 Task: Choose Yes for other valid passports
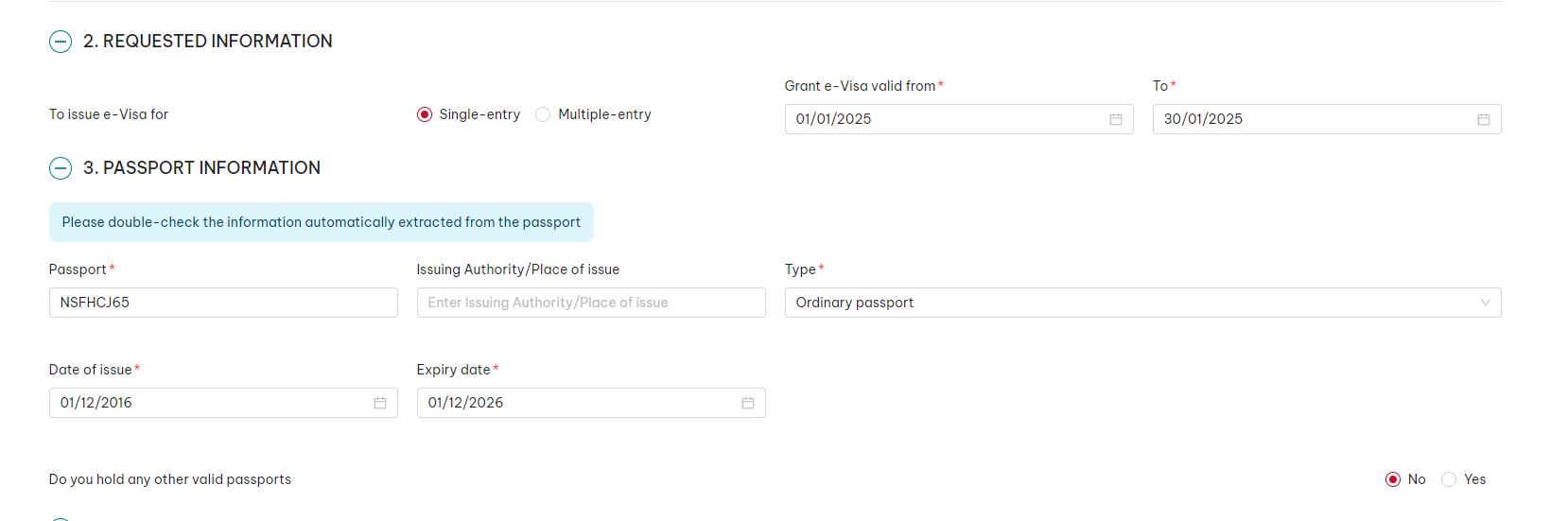pos(1448,479)
